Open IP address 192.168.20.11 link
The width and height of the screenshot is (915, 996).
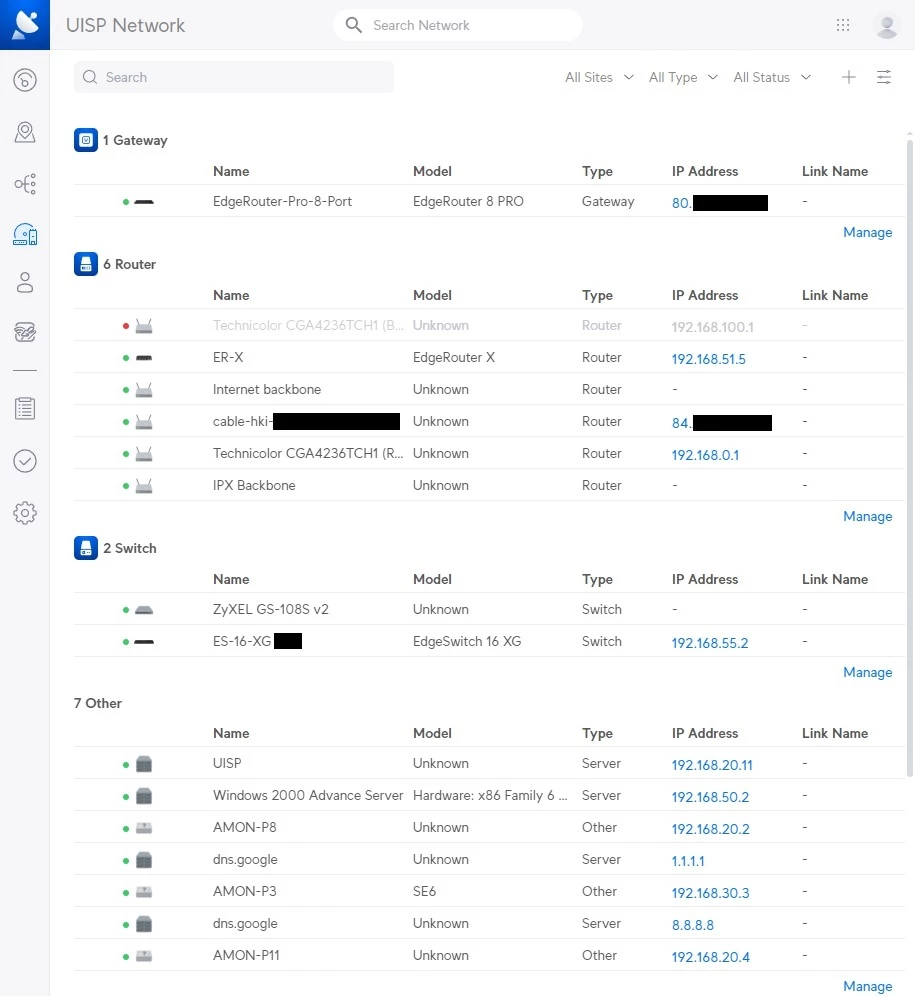coord(712,765)
